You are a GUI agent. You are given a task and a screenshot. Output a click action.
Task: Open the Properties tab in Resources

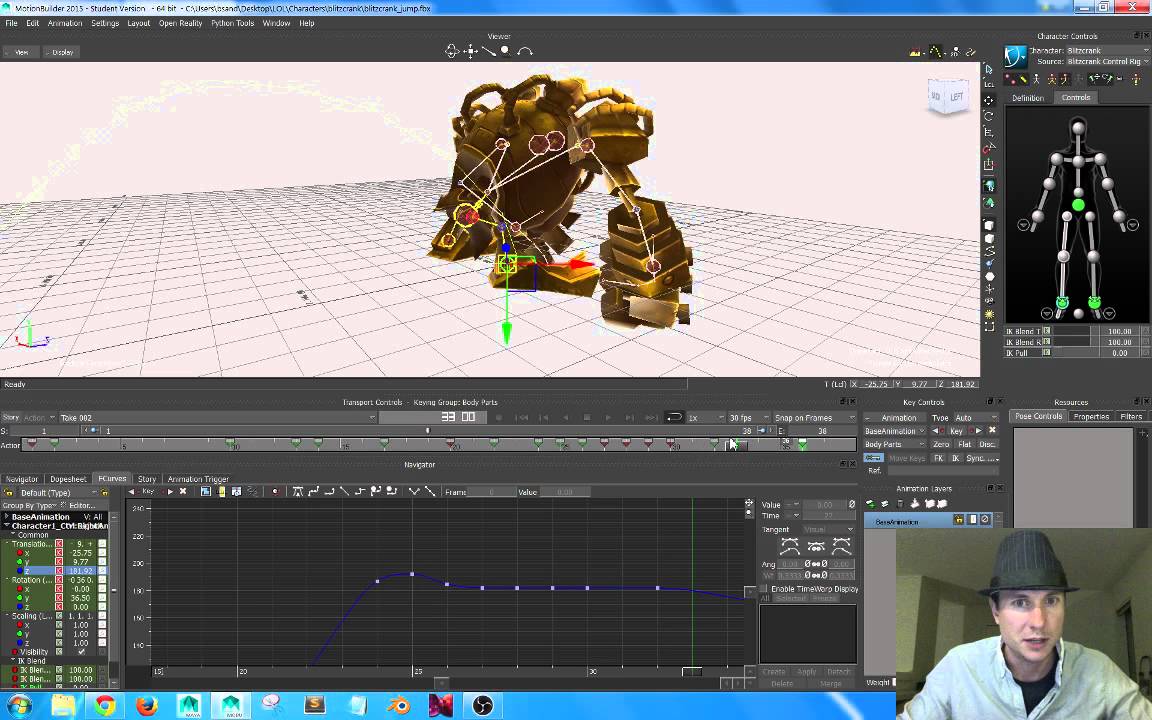coord(1091,417)
